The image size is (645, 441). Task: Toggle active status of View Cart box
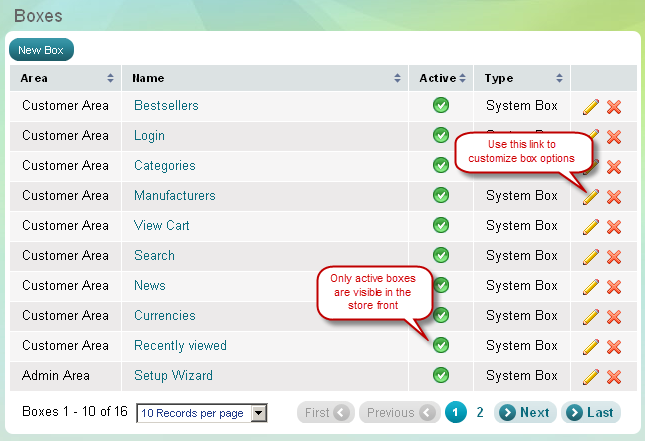coord(441,225)
